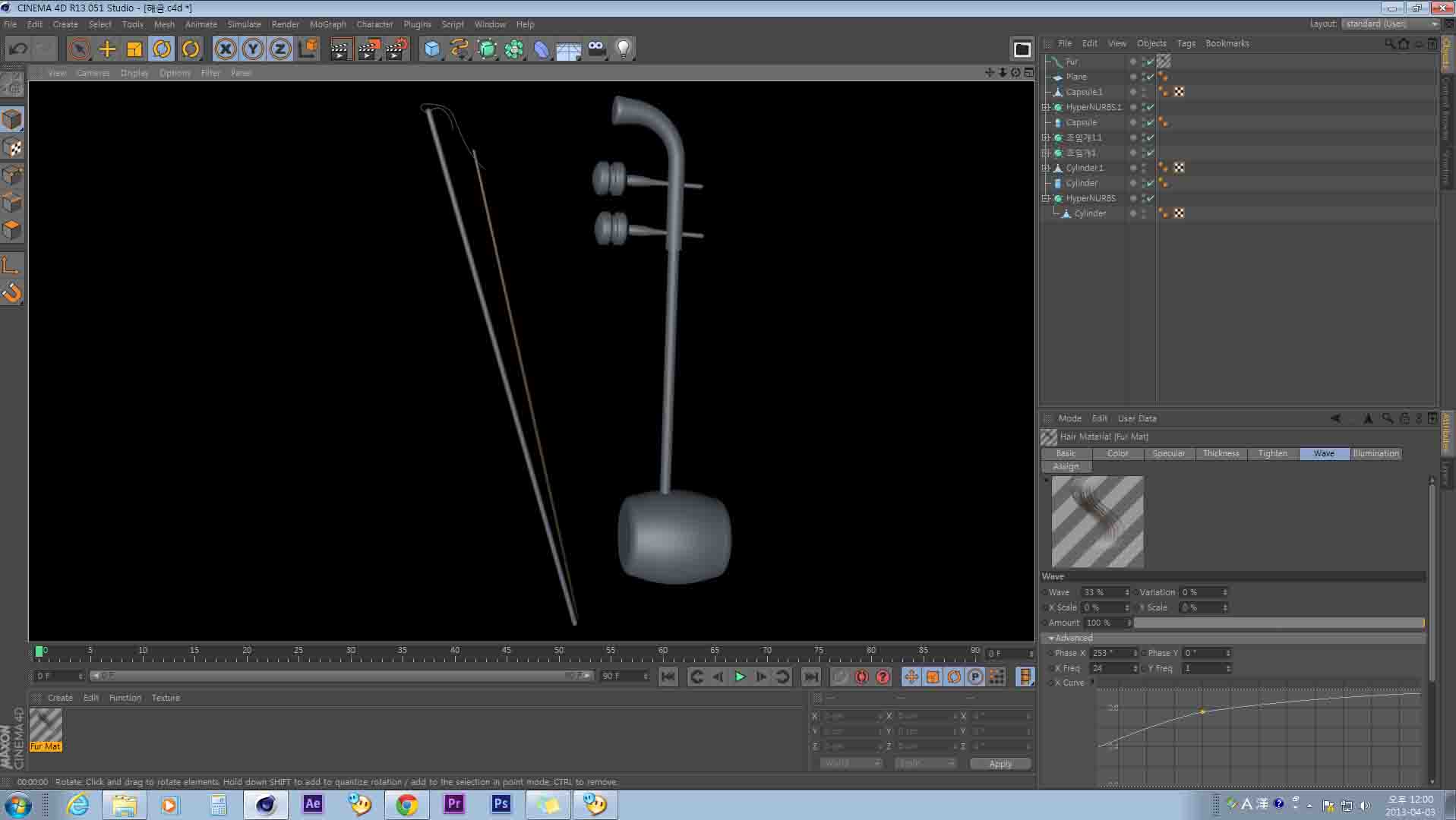
Task: Expand the HyperNURBS.1 tree item
Action: (x=1046, y=107)
